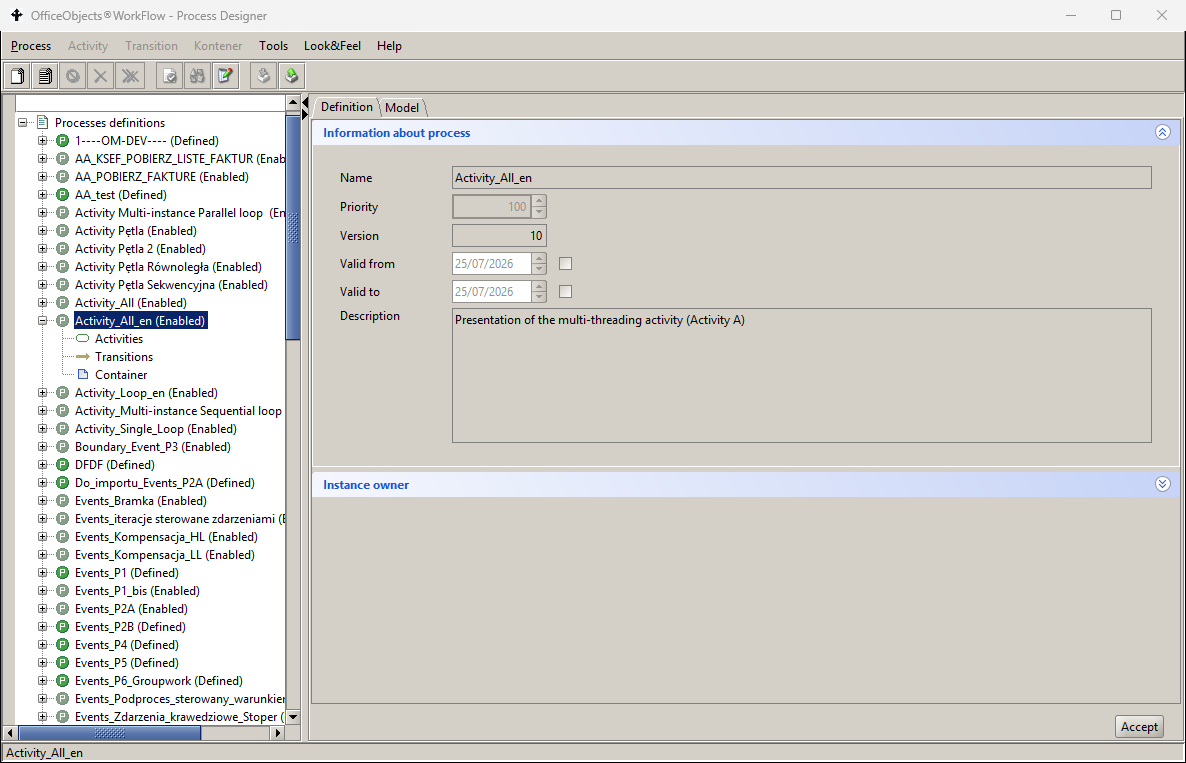
Task: Click in the Version field
Action: (x=499, y=235)
